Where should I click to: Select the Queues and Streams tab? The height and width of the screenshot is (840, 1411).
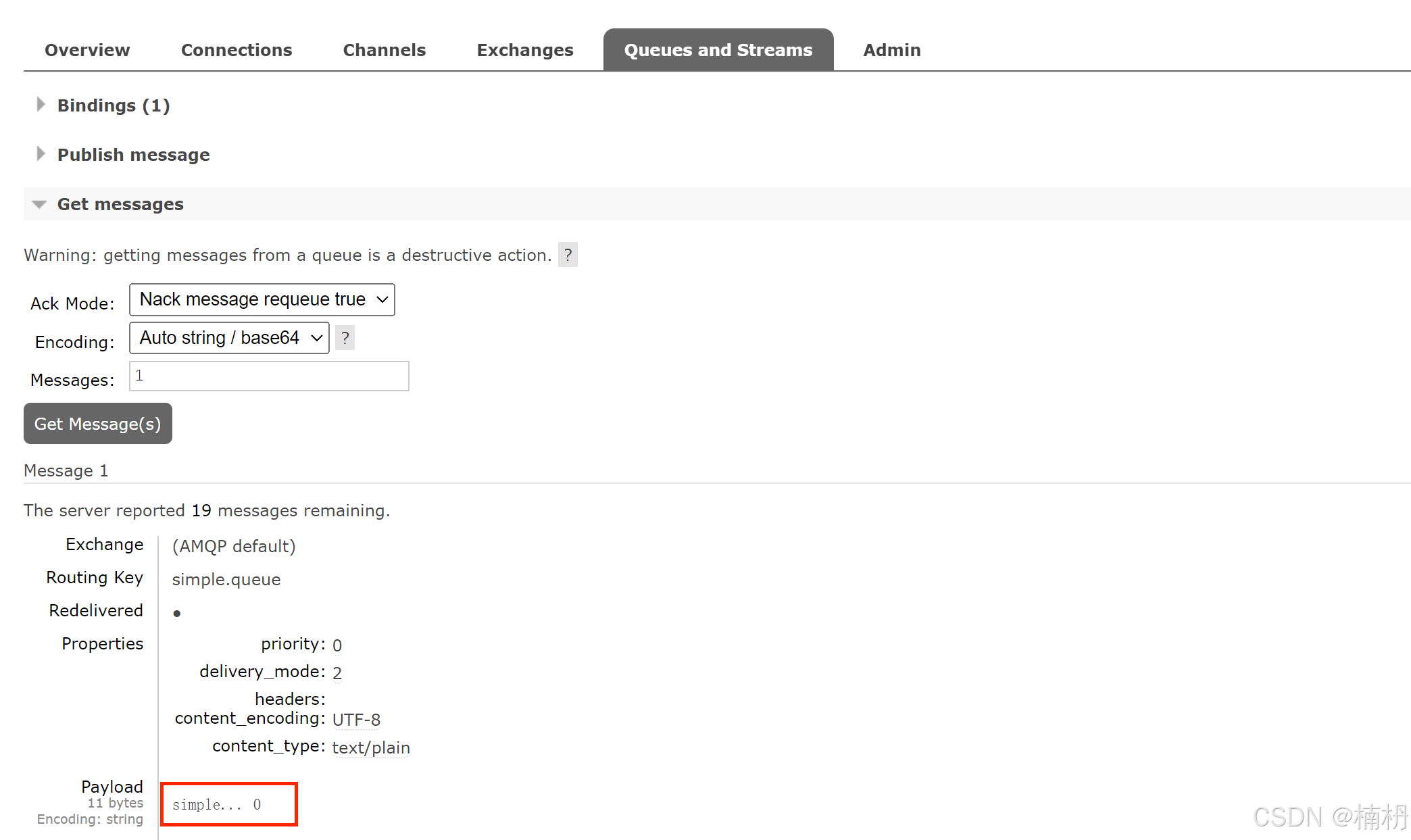pos(718,49)
